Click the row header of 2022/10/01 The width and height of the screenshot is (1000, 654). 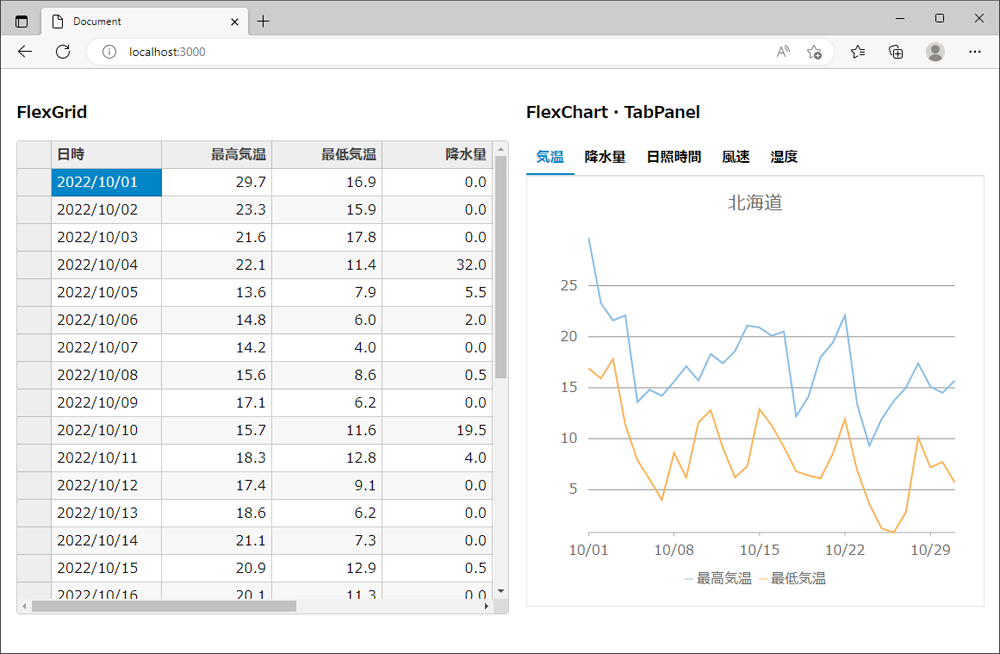point(34,182)
